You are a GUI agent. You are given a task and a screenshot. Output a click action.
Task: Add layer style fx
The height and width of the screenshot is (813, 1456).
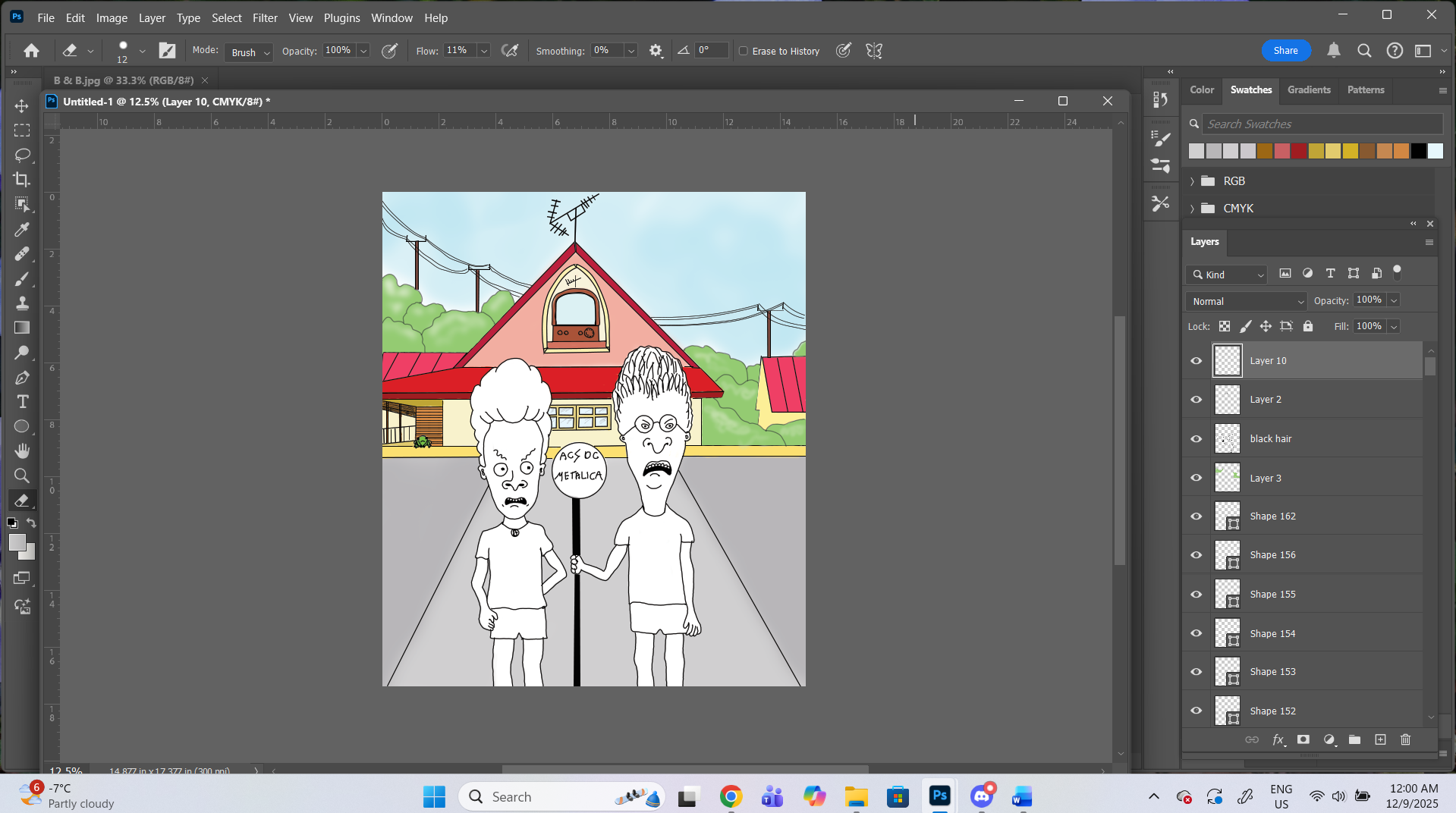pos(1278,739)
